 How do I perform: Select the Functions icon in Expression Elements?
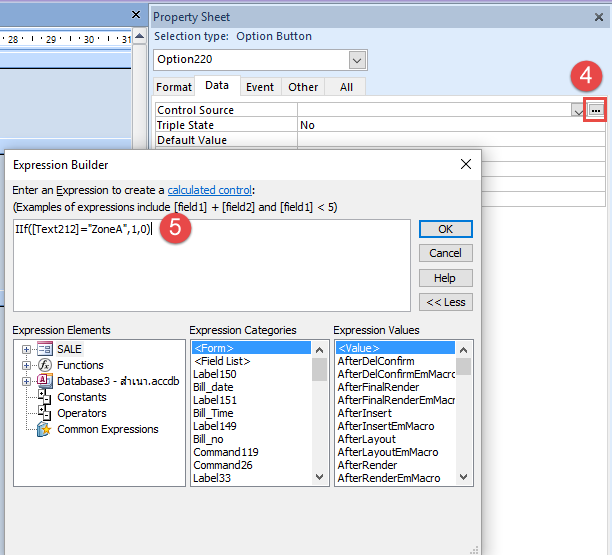(44, 365)
